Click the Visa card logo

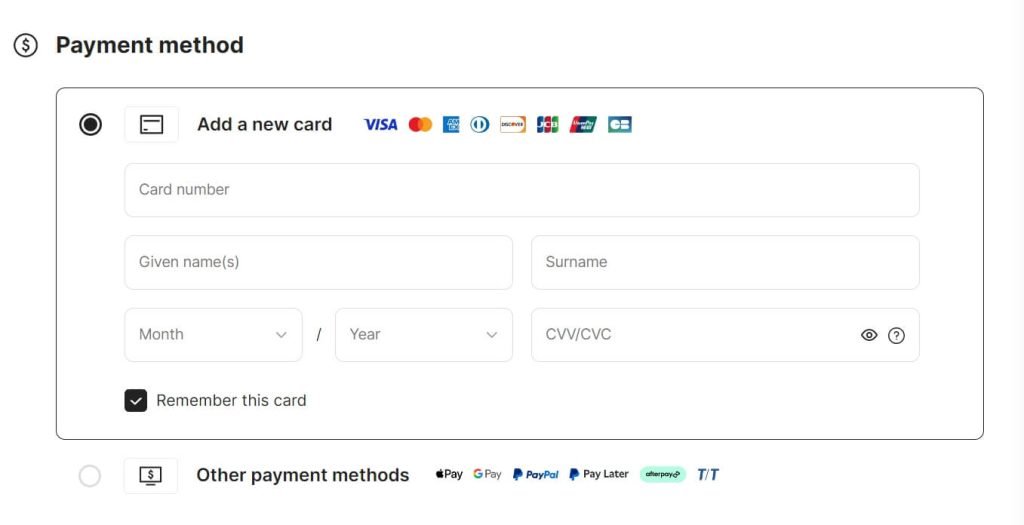(x=380, y=124)
